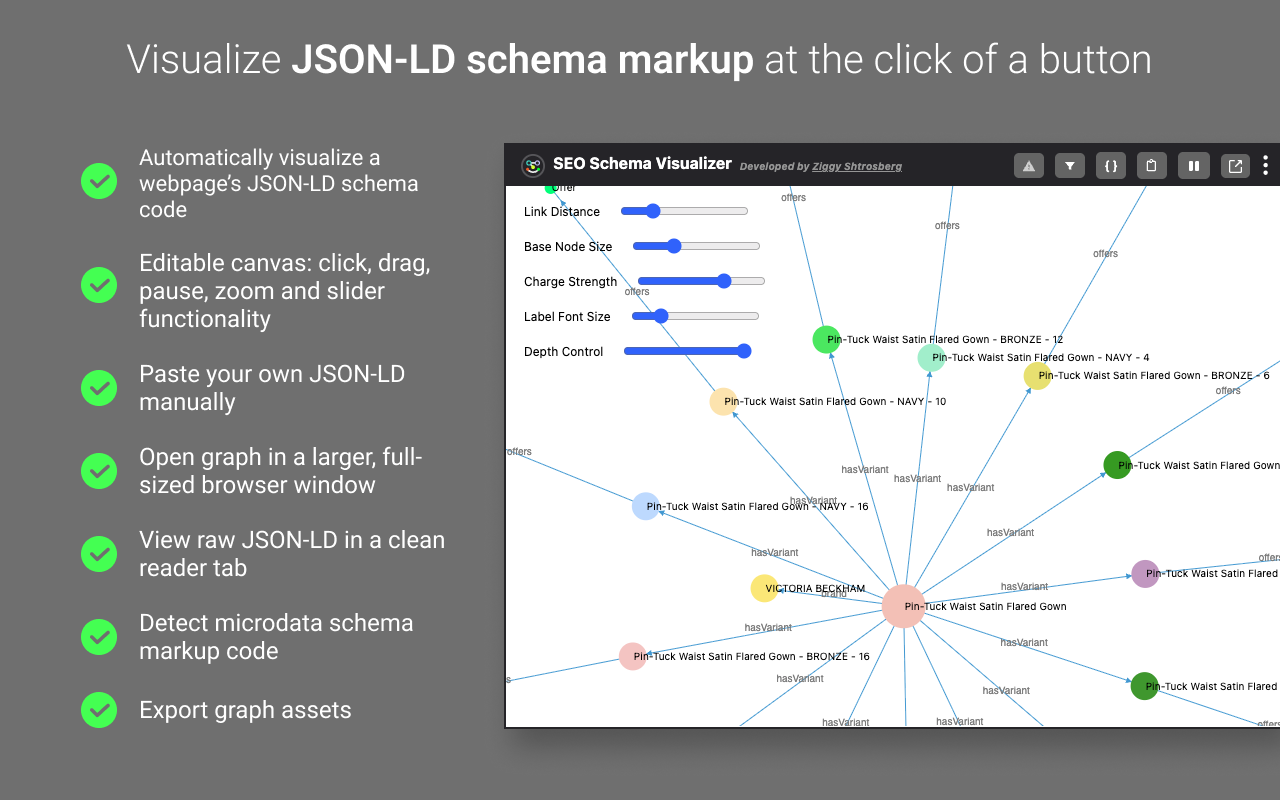The height and width of the screenshot is (800, 1280).
Task: Adjust the Link Distance slider
Action: tap(684, 211)
